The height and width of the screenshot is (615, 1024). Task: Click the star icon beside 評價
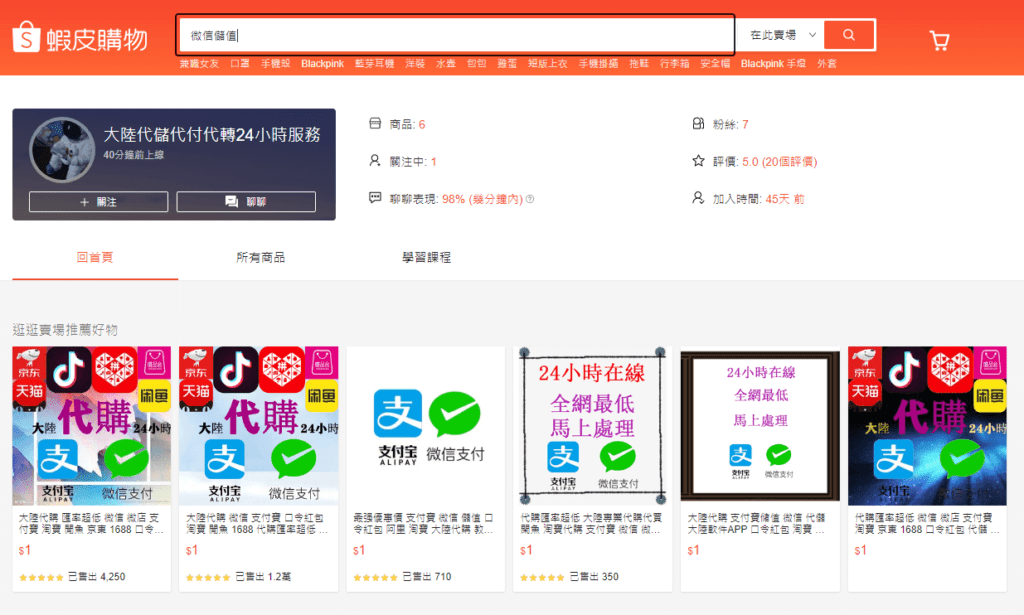[x=698, y=161]
